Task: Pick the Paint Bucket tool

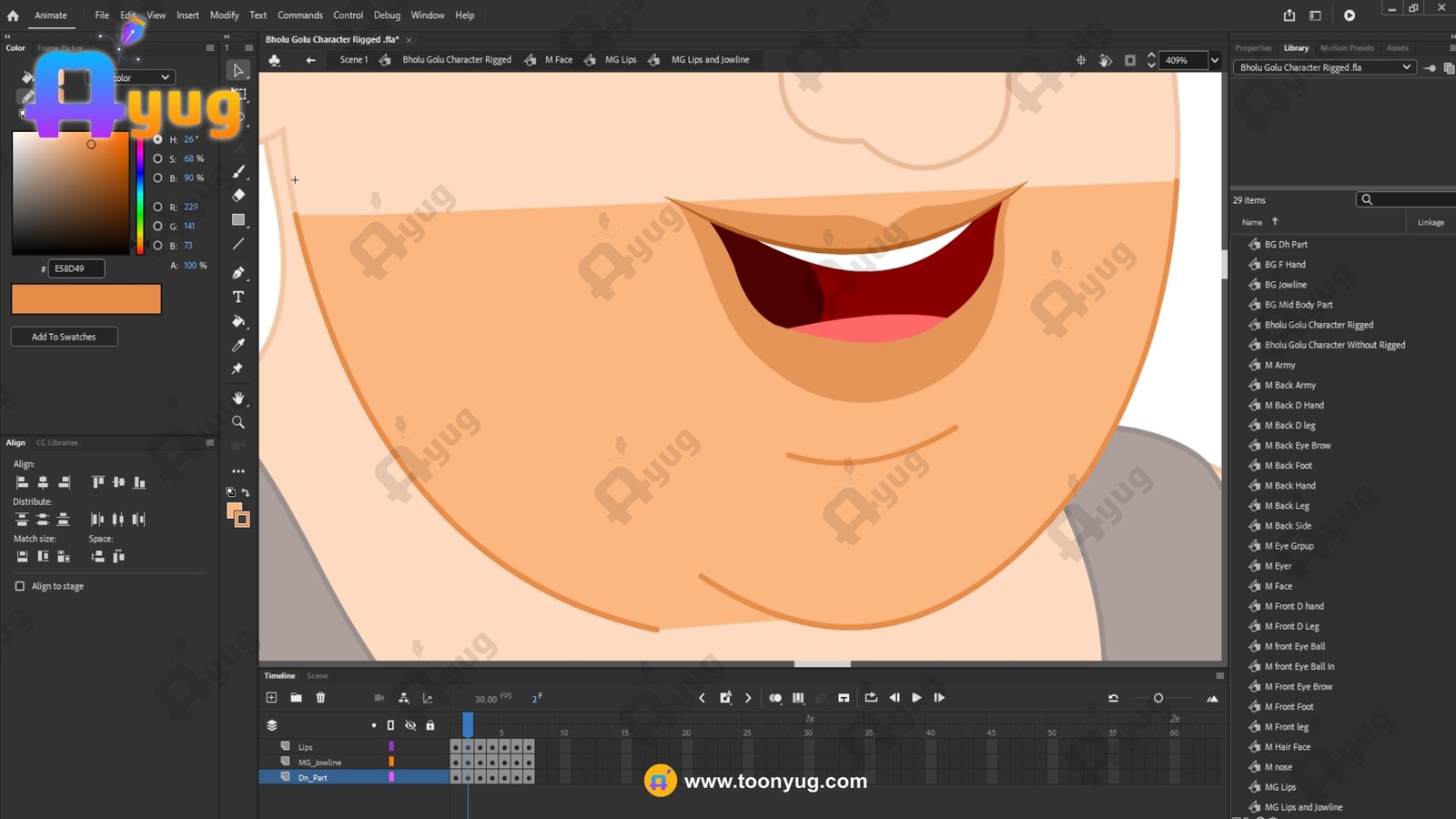Action: (238, 321)
